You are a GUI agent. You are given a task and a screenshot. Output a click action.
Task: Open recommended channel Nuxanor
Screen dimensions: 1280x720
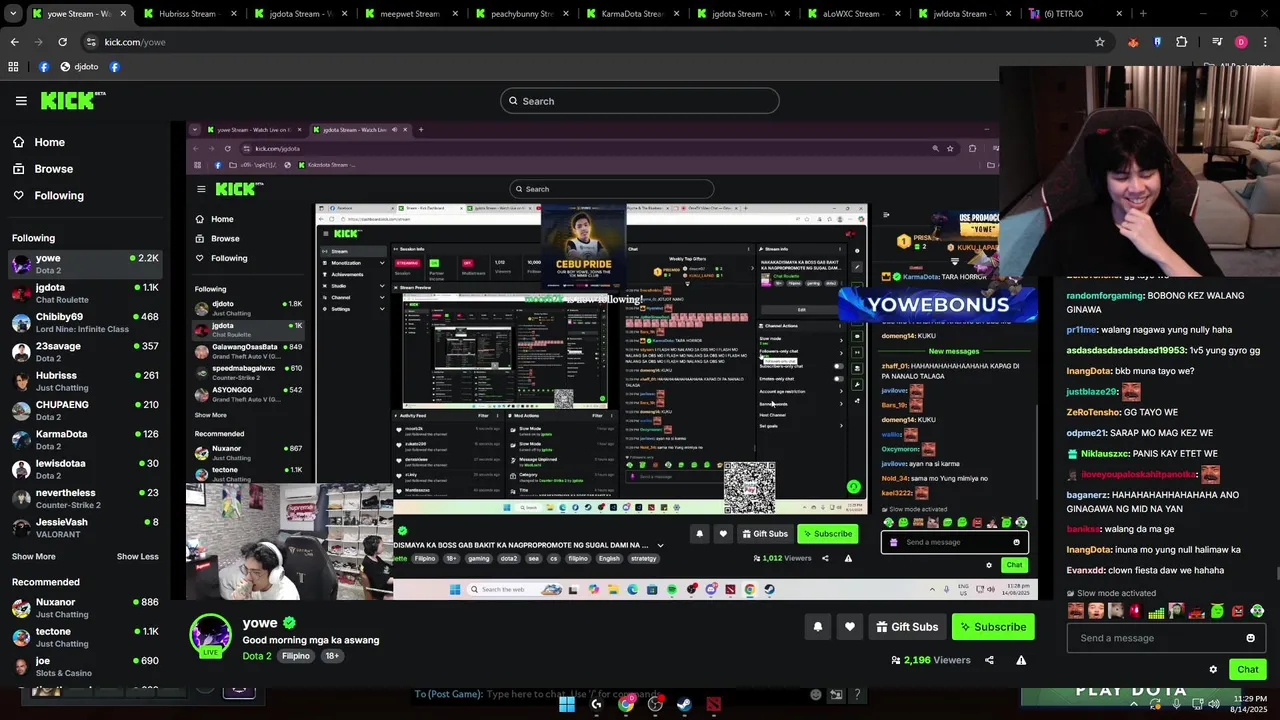click(85, 608)
